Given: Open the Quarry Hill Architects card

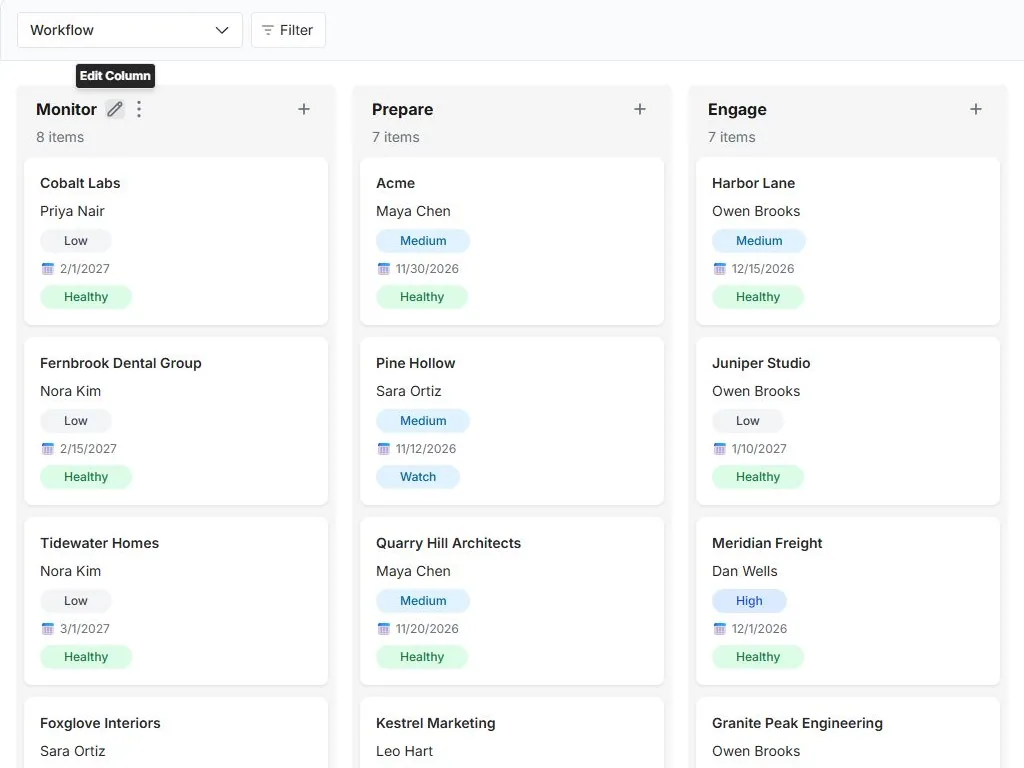Looking at the screenshot, I should (512, 601).
